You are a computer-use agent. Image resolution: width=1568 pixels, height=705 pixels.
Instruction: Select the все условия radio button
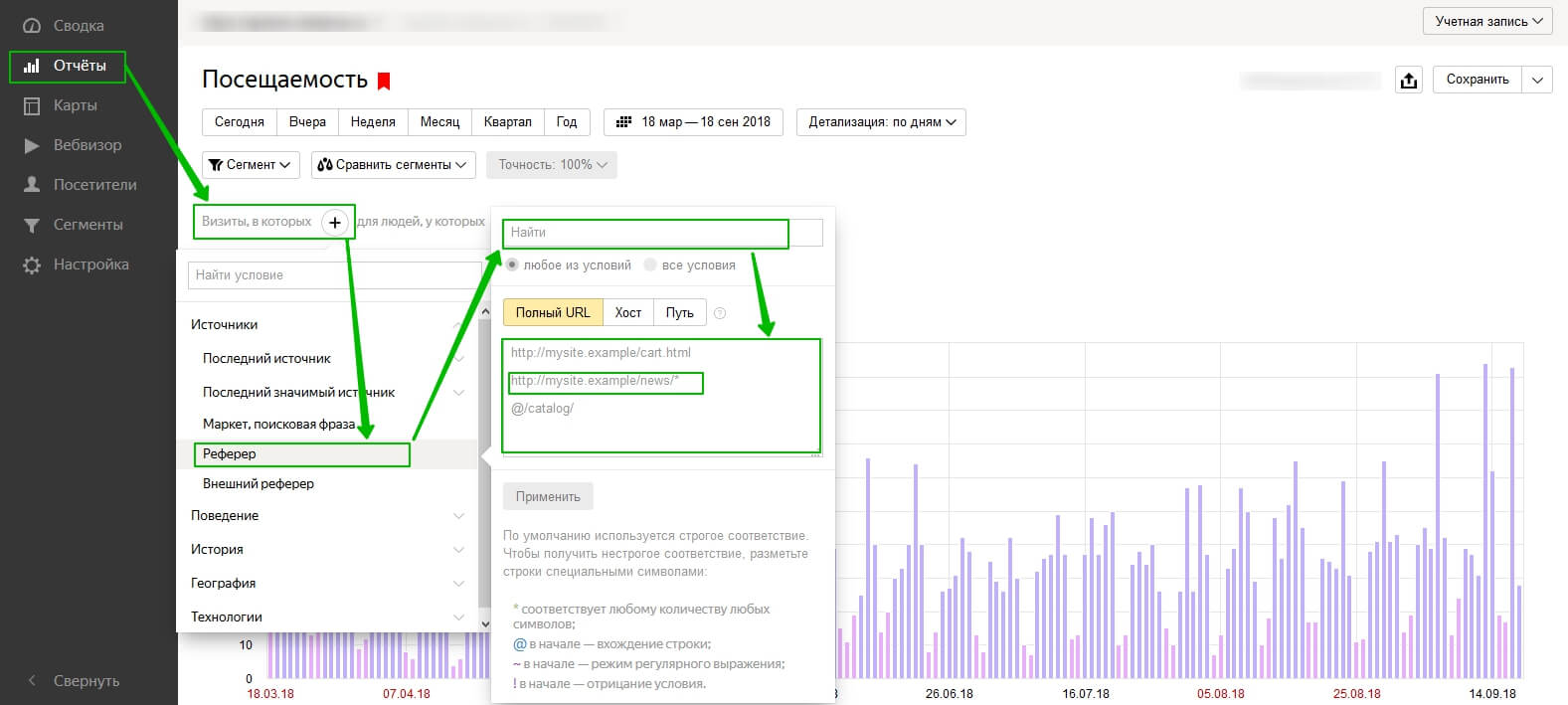point(650,265)
